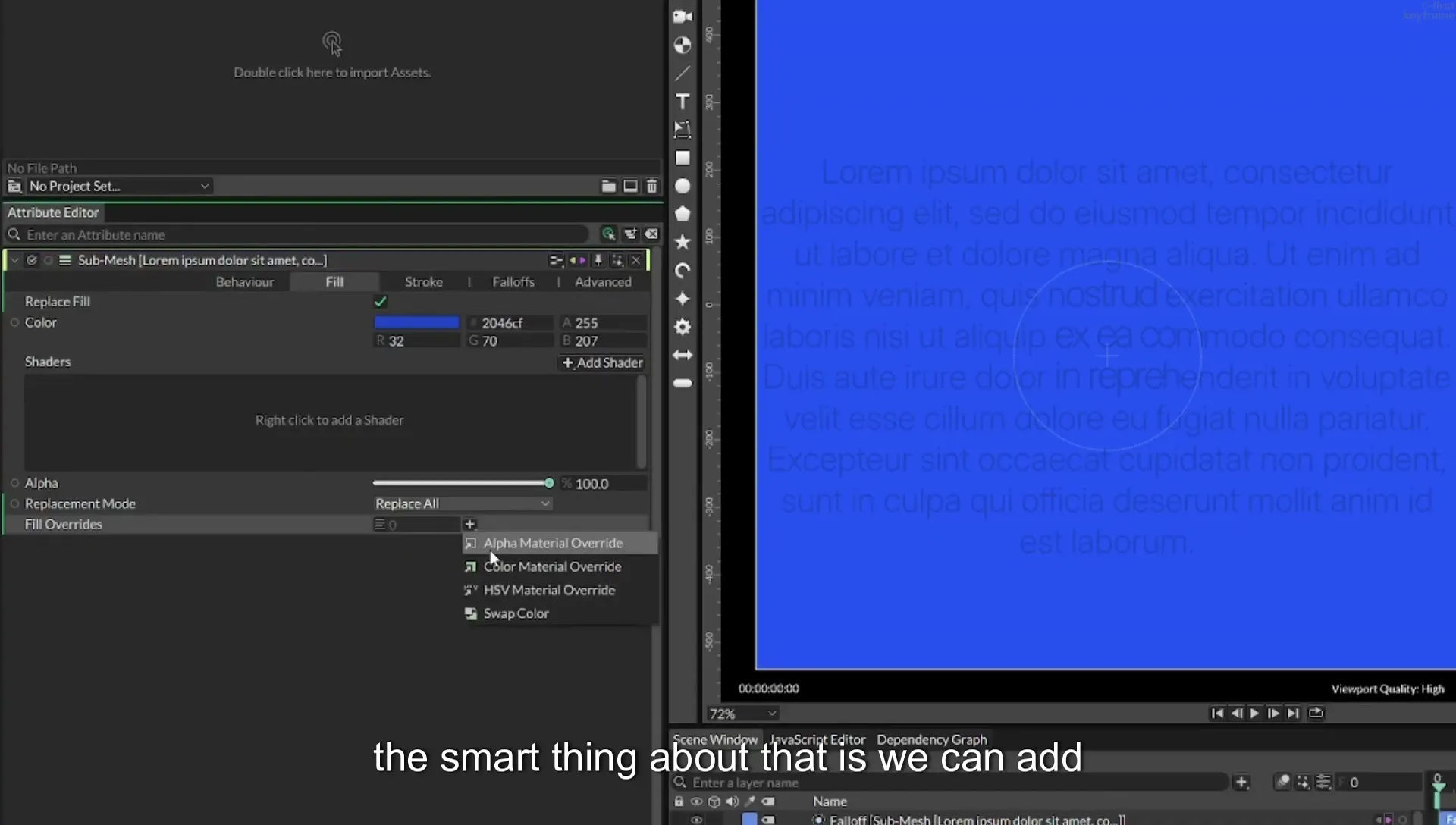This screenshot has height=825, width=1456.
Task: Open the add layer plus menu
Action: tap(1241, 782)
